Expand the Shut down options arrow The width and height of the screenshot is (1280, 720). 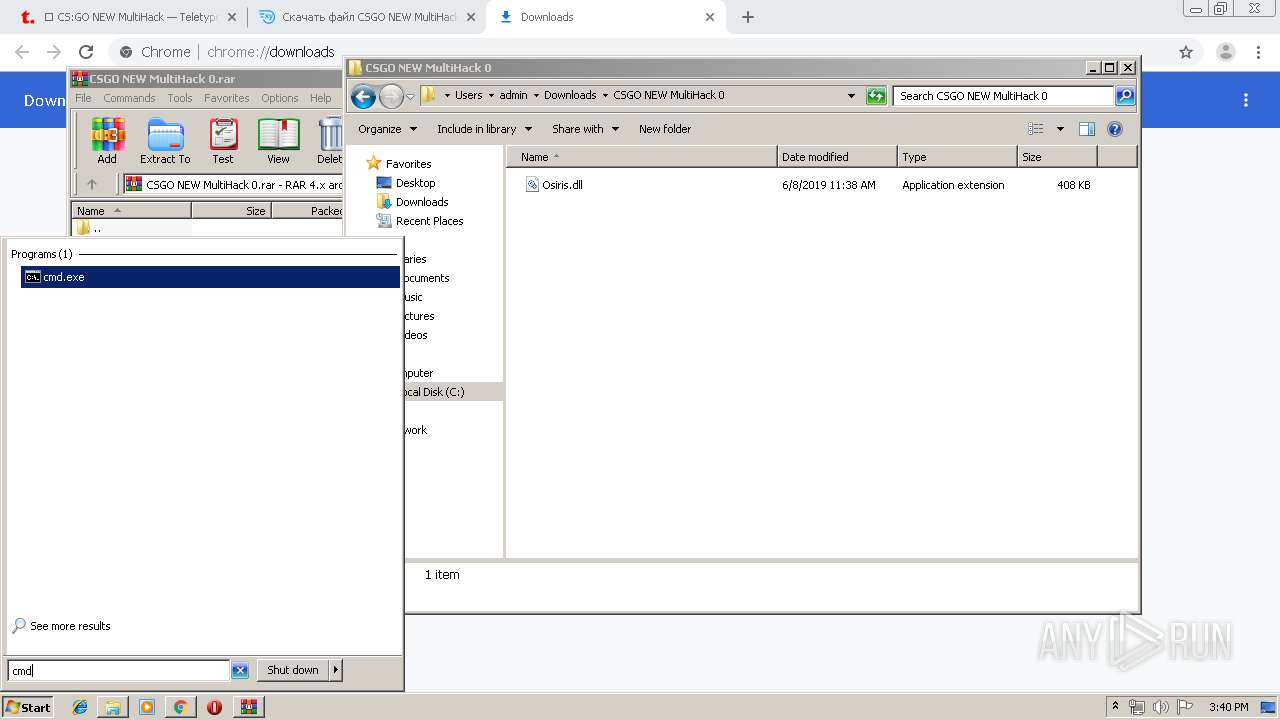click(335, 670)
